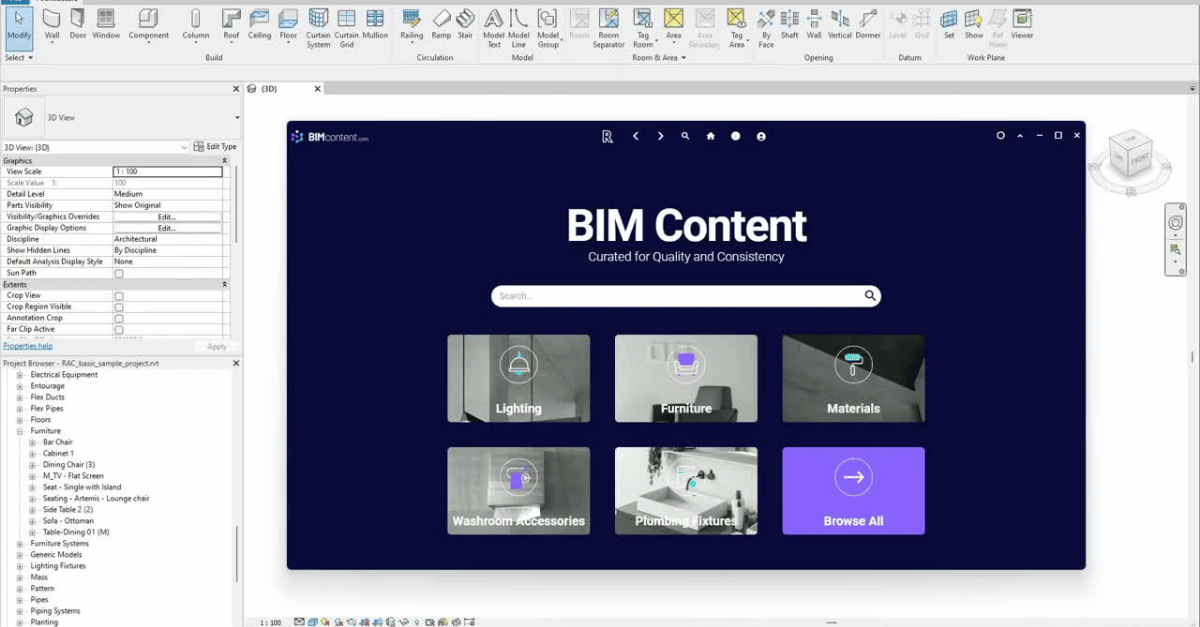Enable Far Clip Active checkbox
Viewport: 1200px width, 627px height.
coord(119,329)
